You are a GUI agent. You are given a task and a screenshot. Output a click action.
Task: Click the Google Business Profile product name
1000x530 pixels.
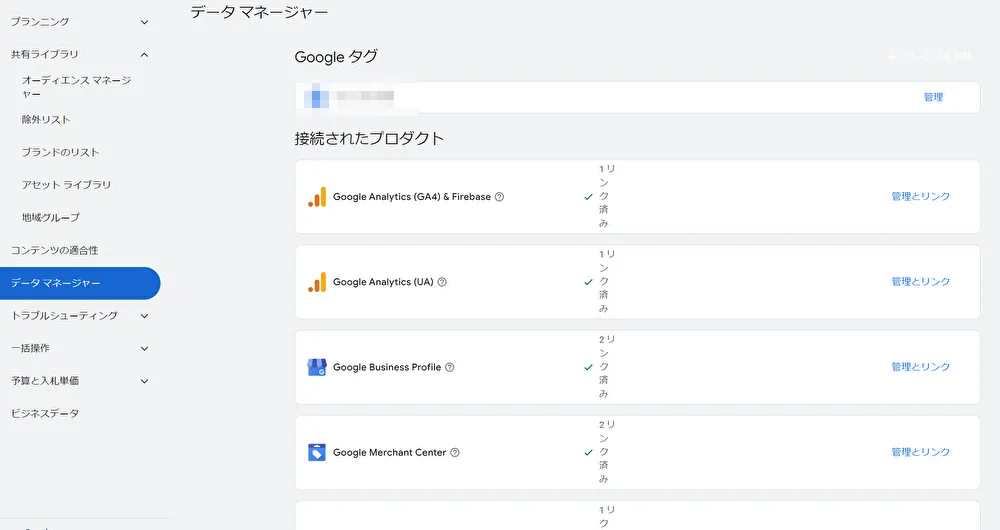[x=387, y=367]
